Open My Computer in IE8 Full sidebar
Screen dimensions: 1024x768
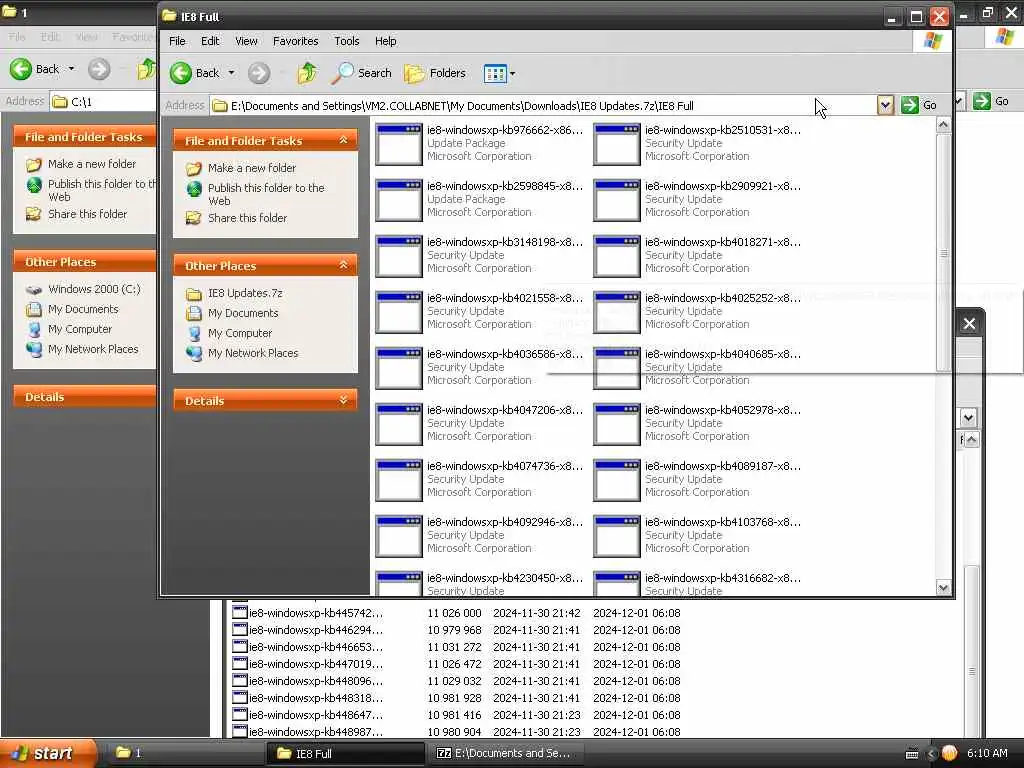[x=240, y=333]
